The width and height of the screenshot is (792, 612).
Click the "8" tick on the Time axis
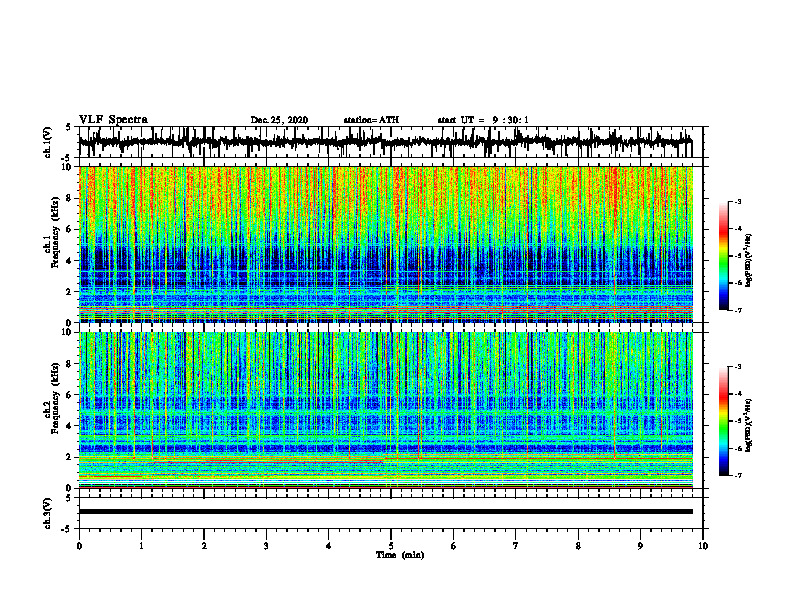tap(578, 546)
